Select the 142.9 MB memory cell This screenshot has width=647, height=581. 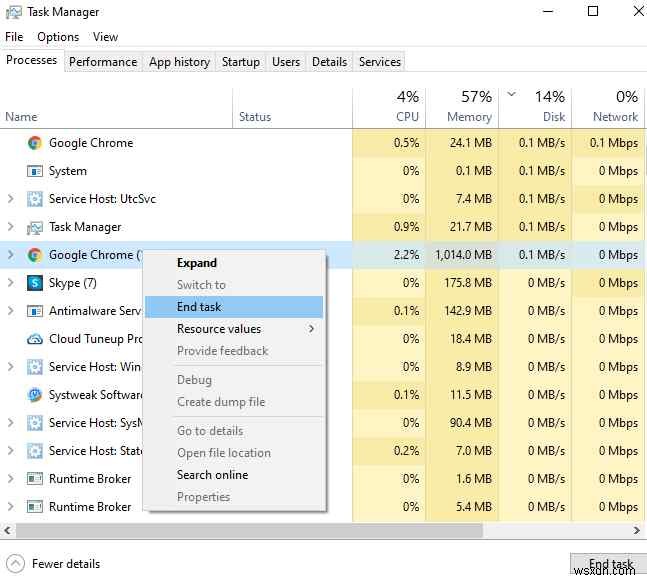tap(462, 311)
